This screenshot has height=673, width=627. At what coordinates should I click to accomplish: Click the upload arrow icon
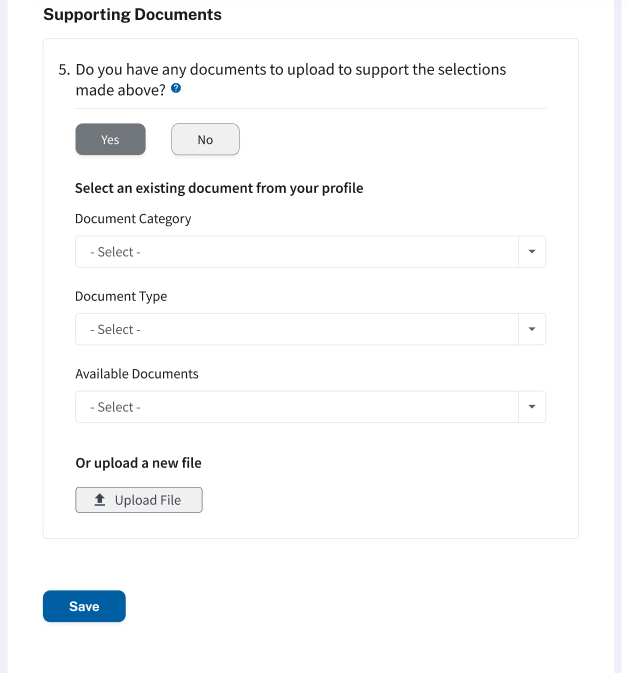pos(100,500)
